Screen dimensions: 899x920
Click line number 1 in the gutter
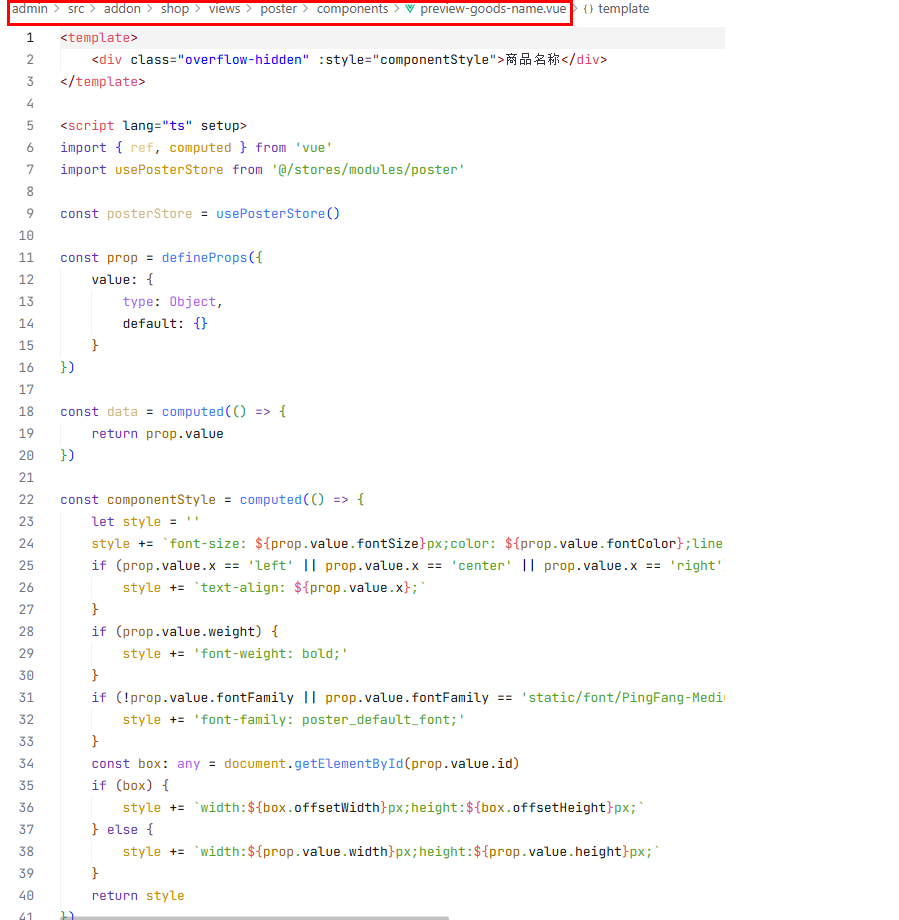click(x=30, y=38)
